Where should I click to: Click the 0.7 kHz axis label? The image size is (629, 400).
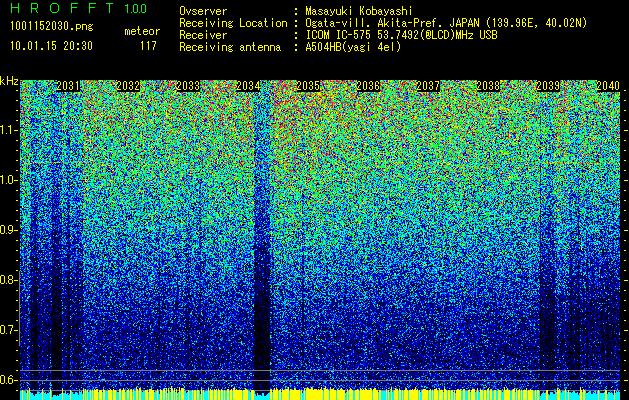9,330
